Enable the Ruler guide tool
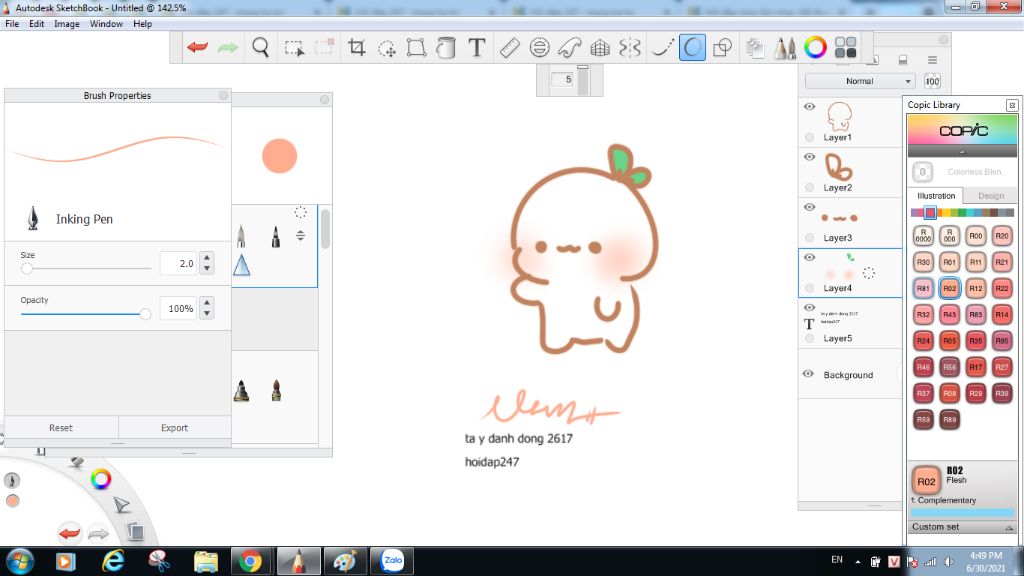The width and height of the screenshot is (1024, 576). (509, 47)
